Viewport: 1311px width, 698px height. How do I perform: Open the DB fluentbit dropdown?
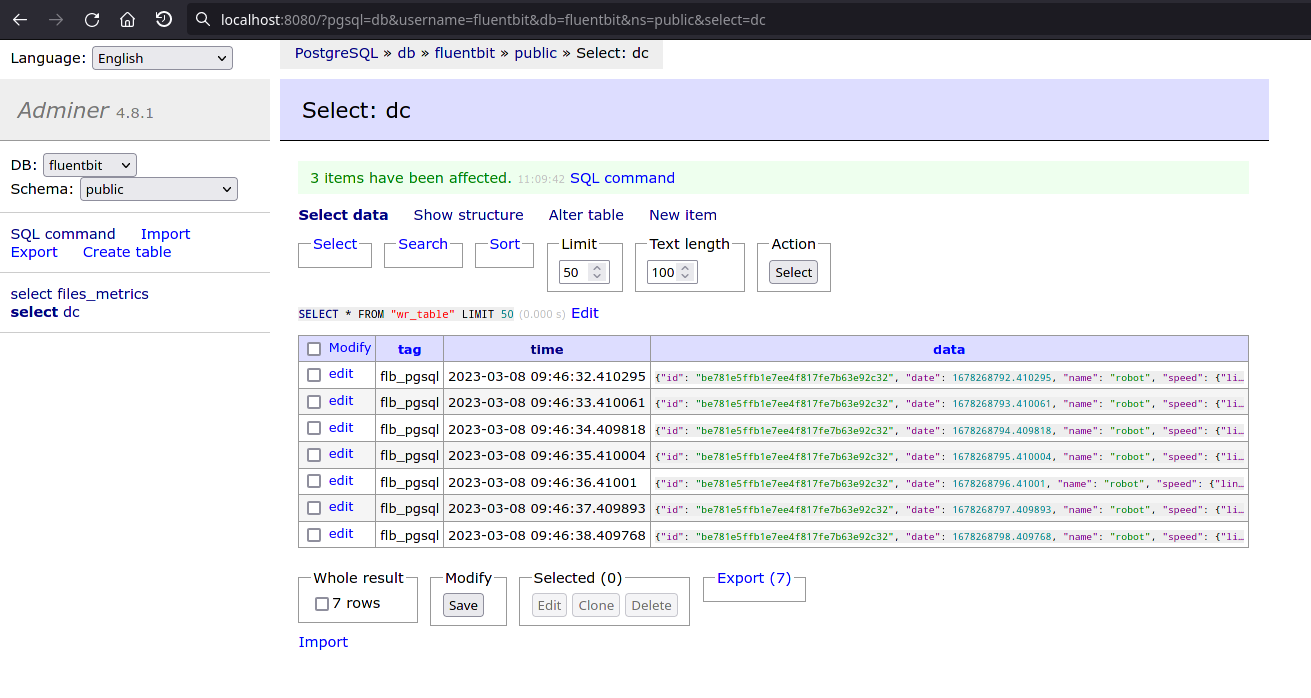tap(90, 165)
